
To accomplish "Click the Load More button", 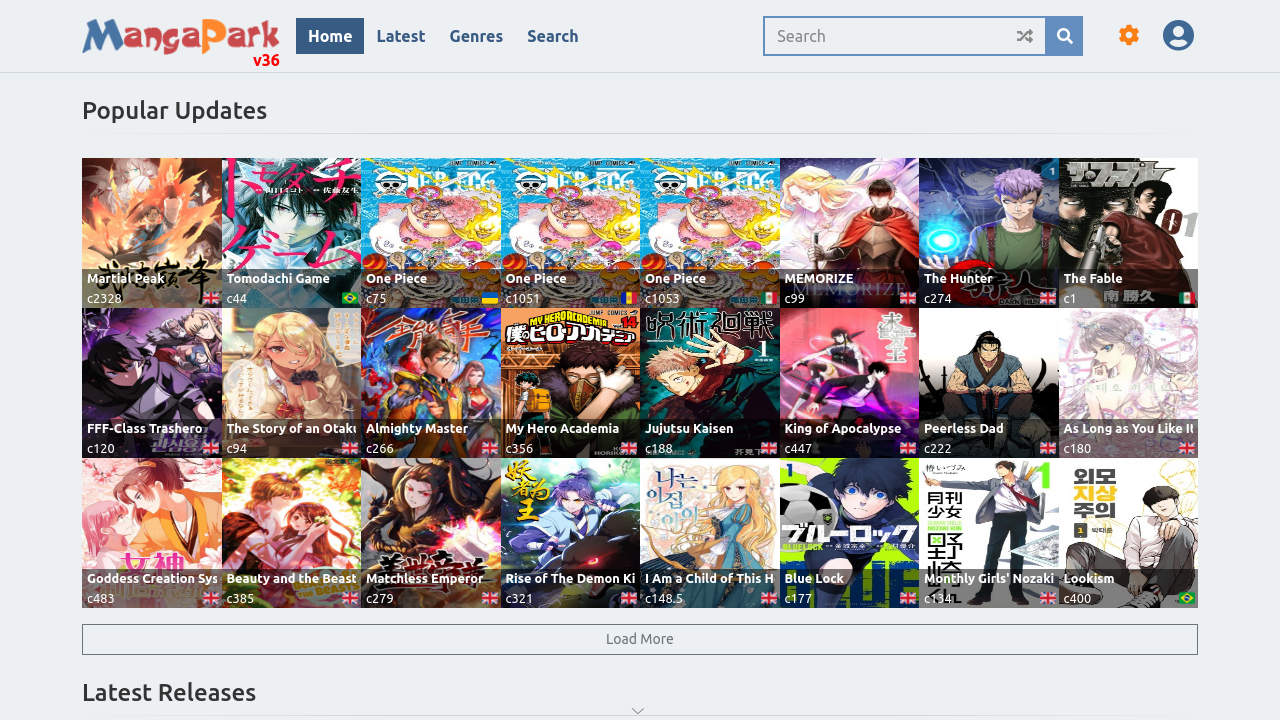I will click(x=640, y=639).
